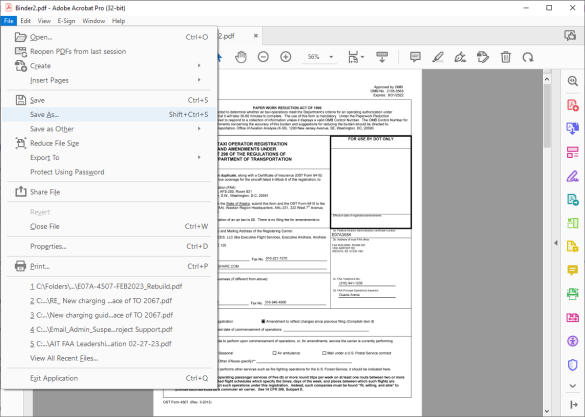585x417 pixels.
Task: Open the Help menu
Action: (x=119, y=21)
